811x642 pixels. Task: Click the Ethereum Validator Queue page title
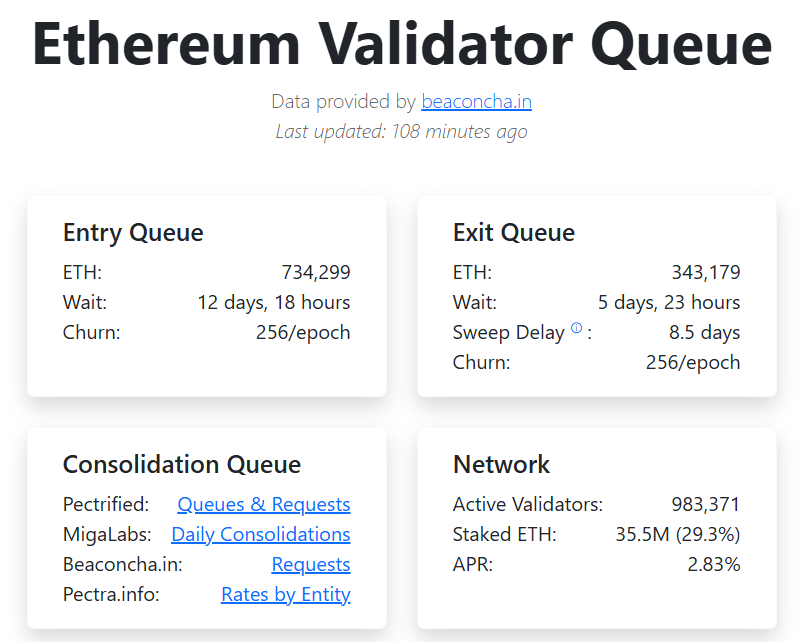click(x=402, y=42)
